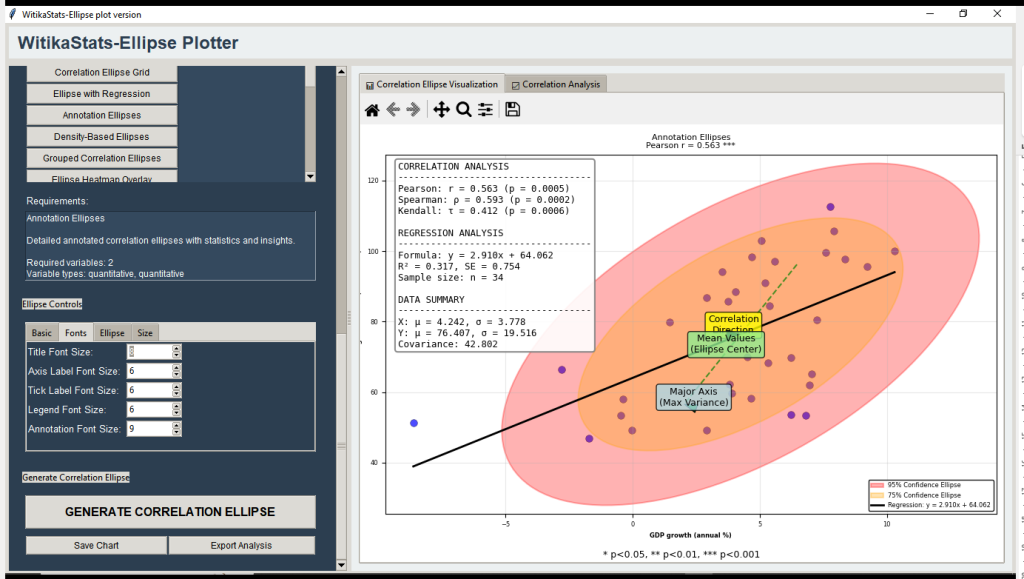Viewport: 1024px width, 579px height.
Task: Choose Density-Based Ellipses chart type
Action: [x=102, y=137]
